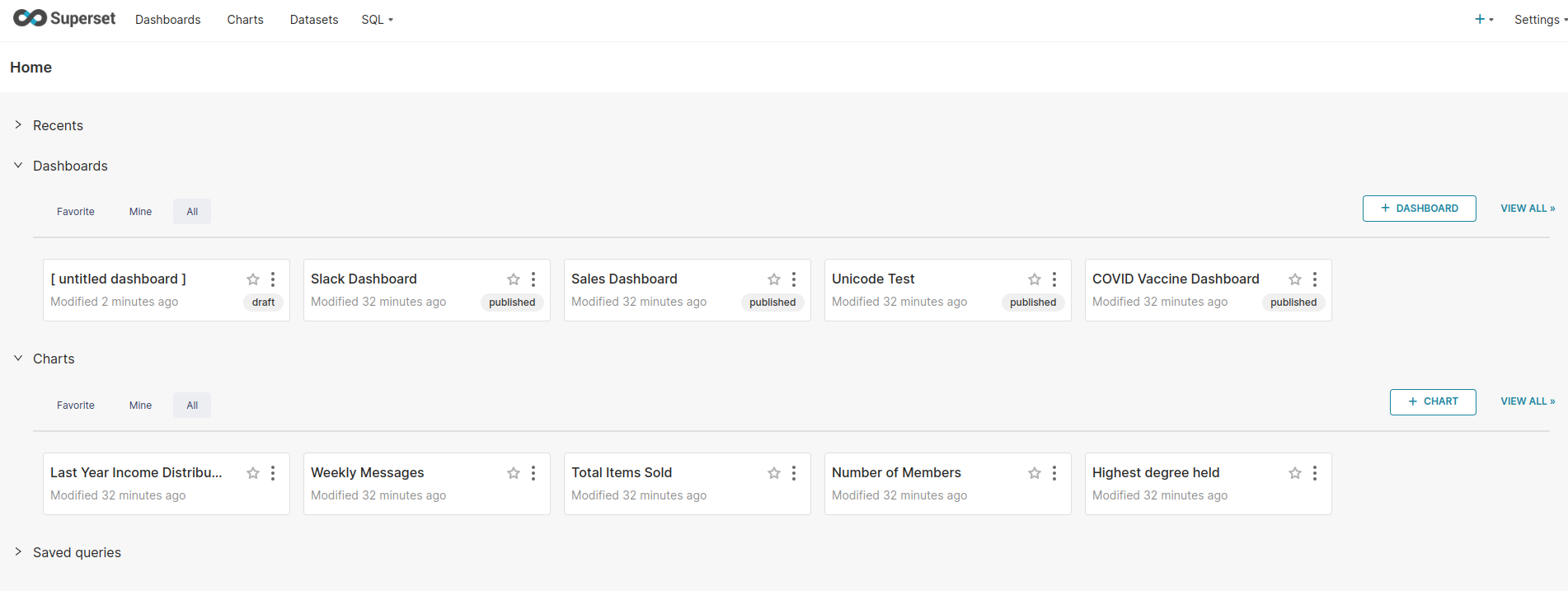The height and width of the screenshot is (591, 1568).
Task: Favorite the Sales Dashboard with star
Action: [x=774, y=279]
